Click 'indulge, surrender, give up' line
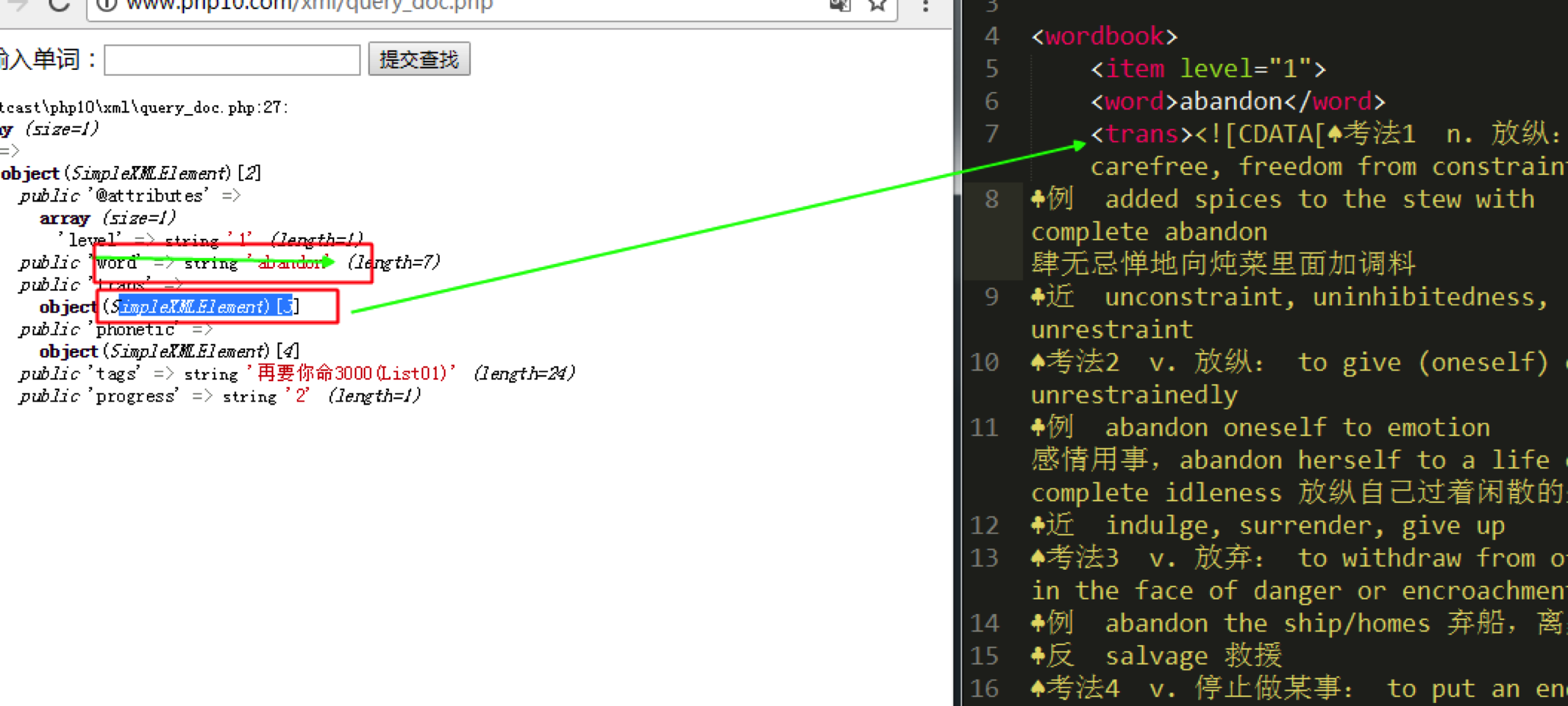 [1268, 526]
